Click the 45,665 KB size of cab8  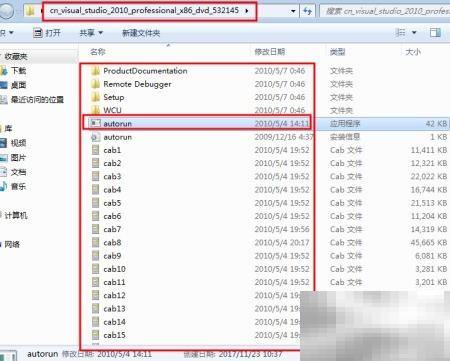coord(429,242)
